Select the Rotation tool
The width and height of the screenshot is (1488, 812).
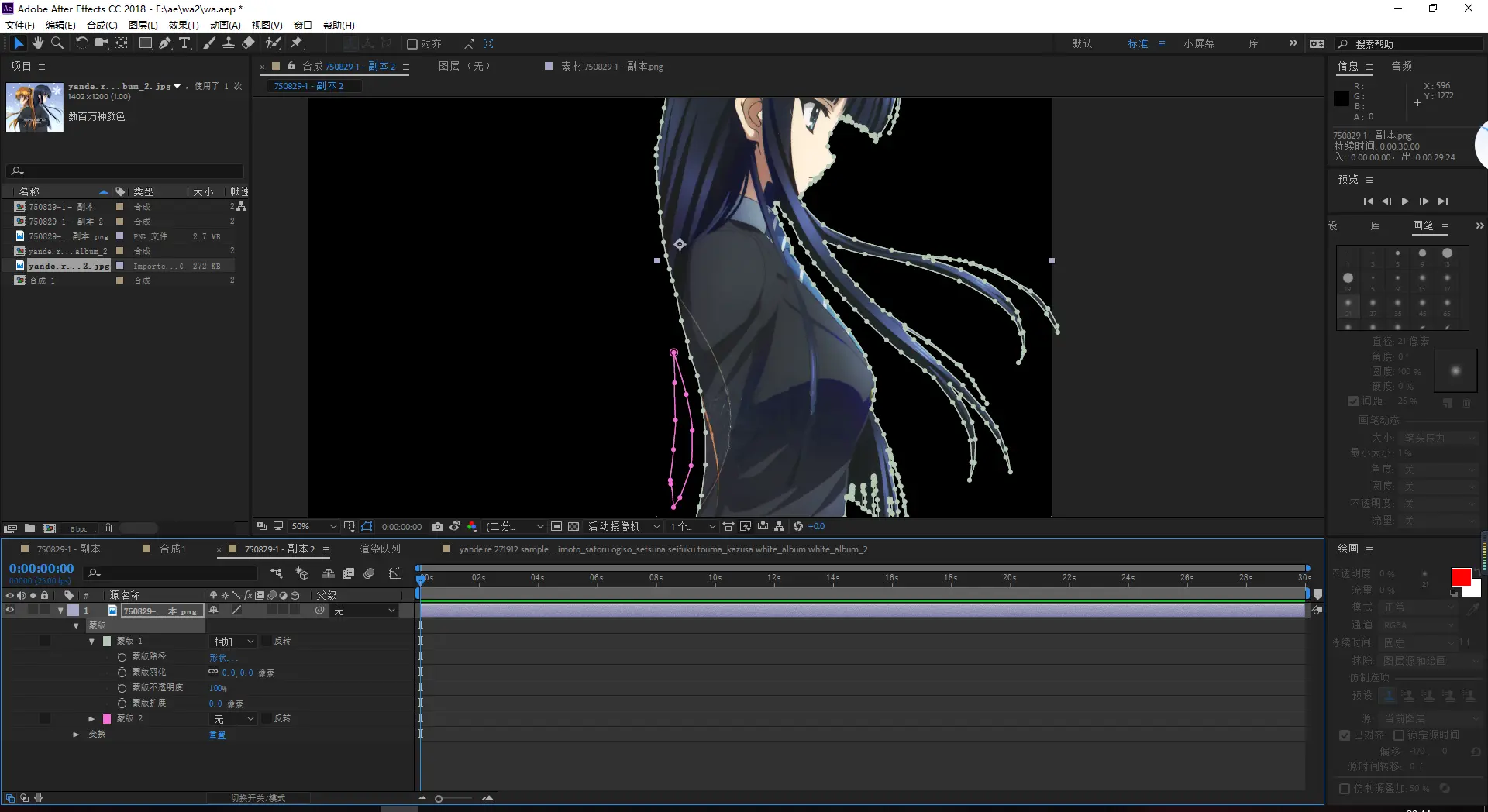point(81,43)
